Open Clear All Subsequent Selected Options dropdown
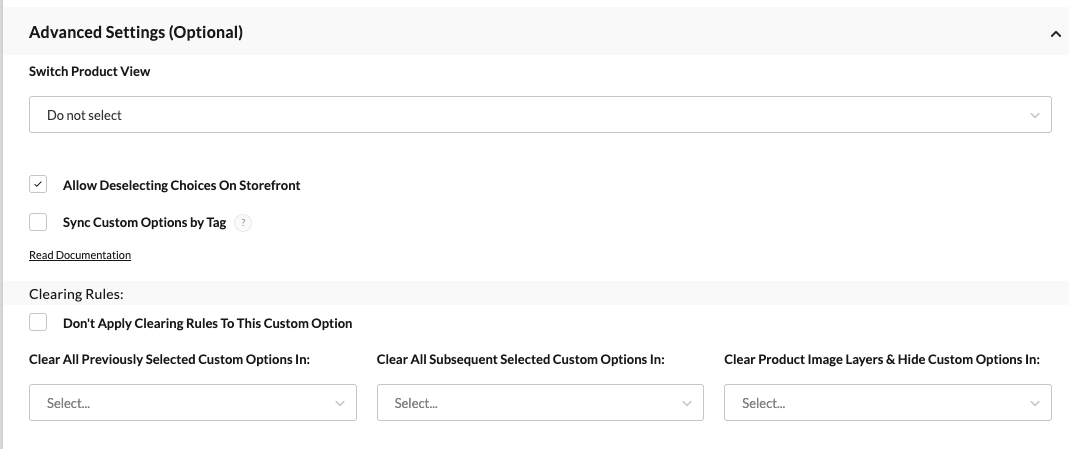Image resolution: width=1069 pixels, height=449 pixels. click(x=540, y=403)
